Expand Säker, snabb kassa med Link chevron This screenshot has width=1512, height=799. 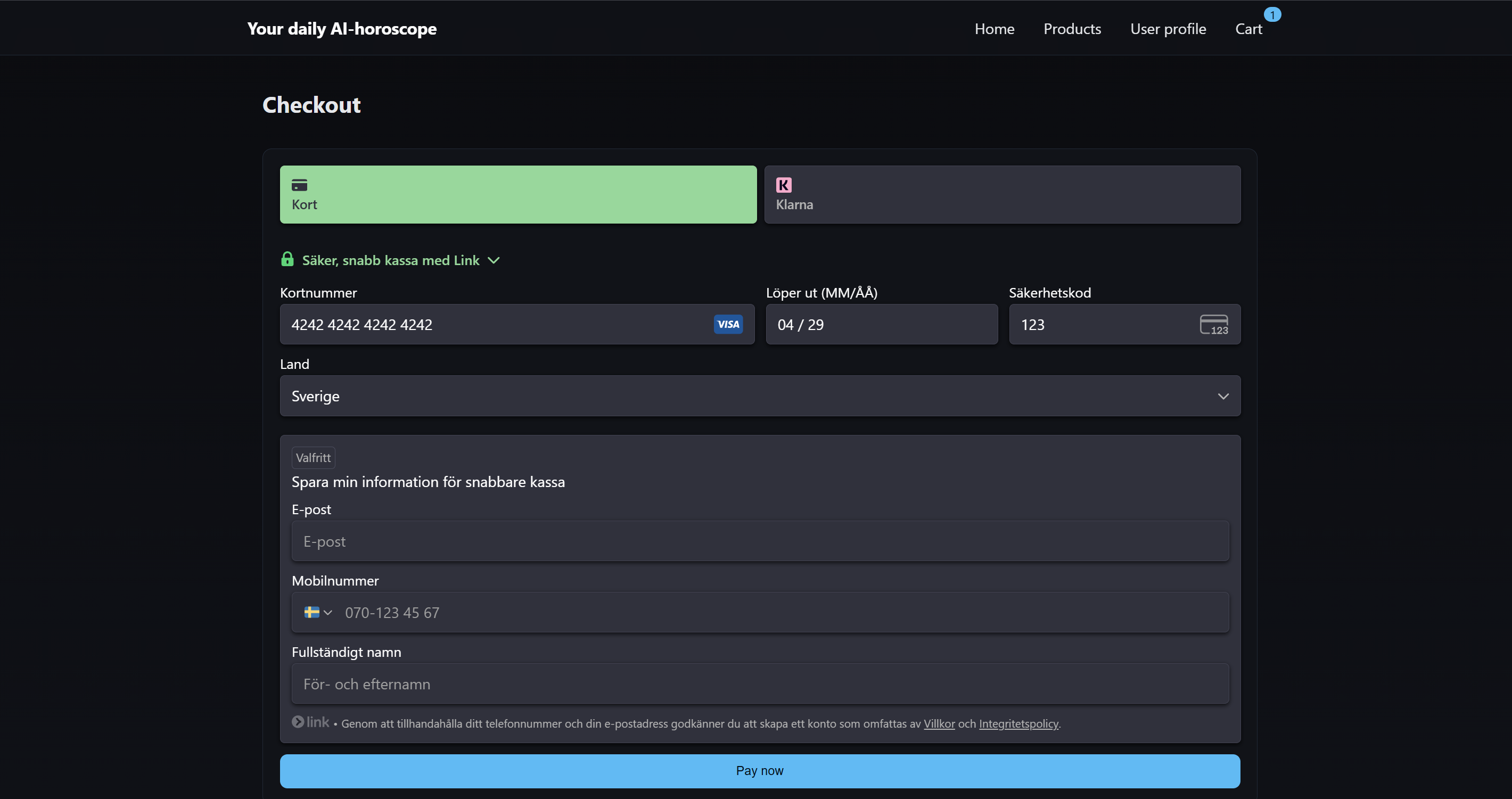click(x=494, y=260)
